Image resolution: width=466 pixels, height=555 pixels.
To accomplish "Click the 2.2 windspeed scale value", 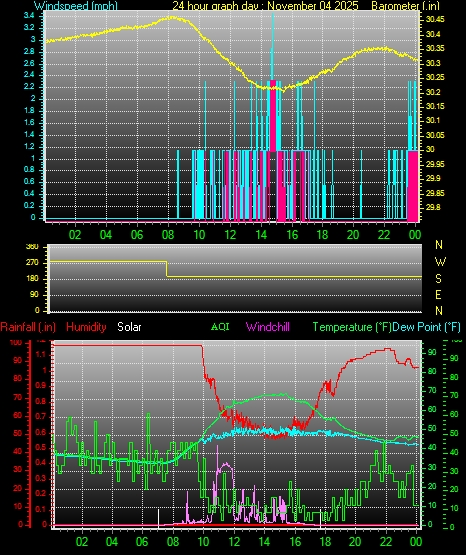I will point(29,87).
